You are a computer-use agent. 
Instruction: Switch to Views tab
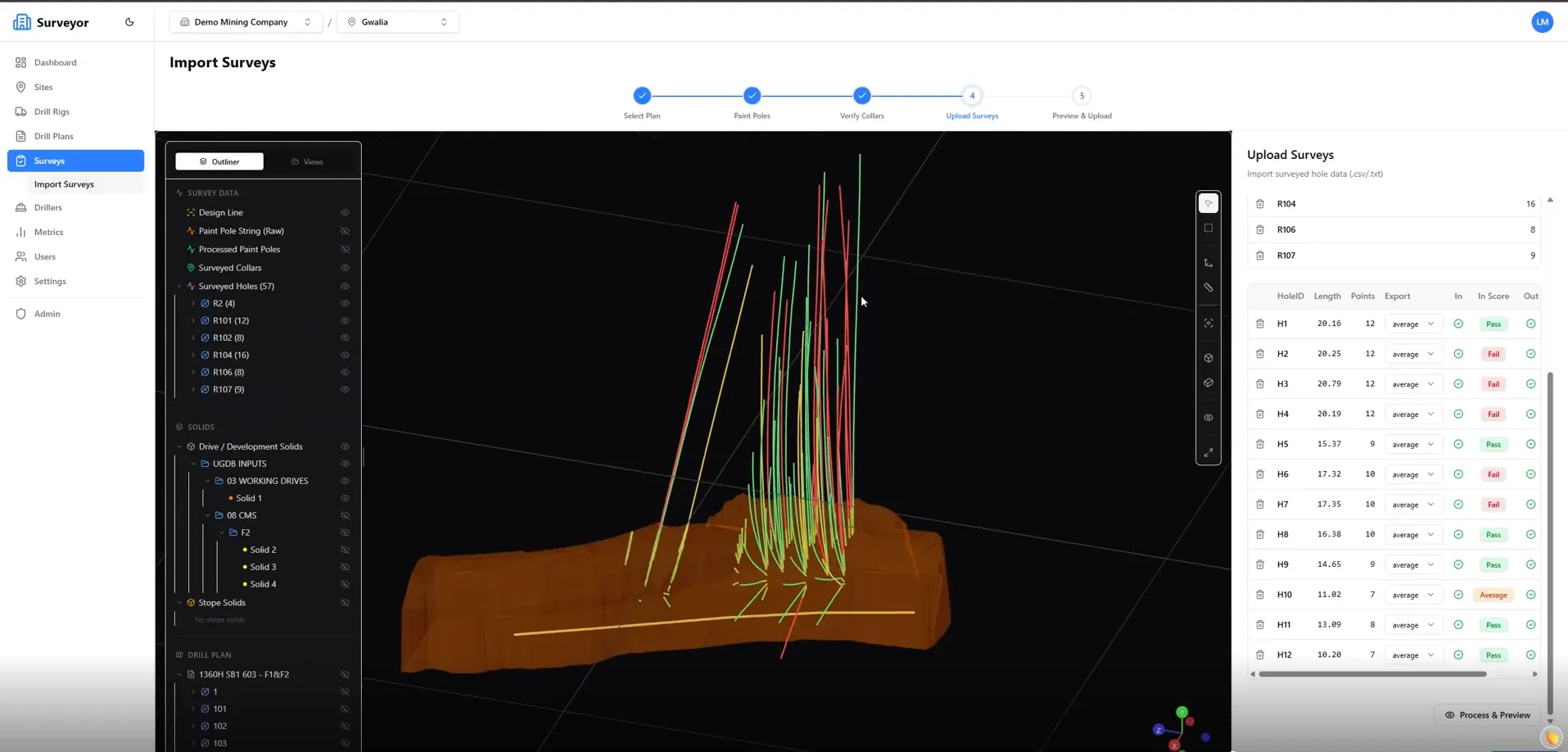tap(307, 161)
